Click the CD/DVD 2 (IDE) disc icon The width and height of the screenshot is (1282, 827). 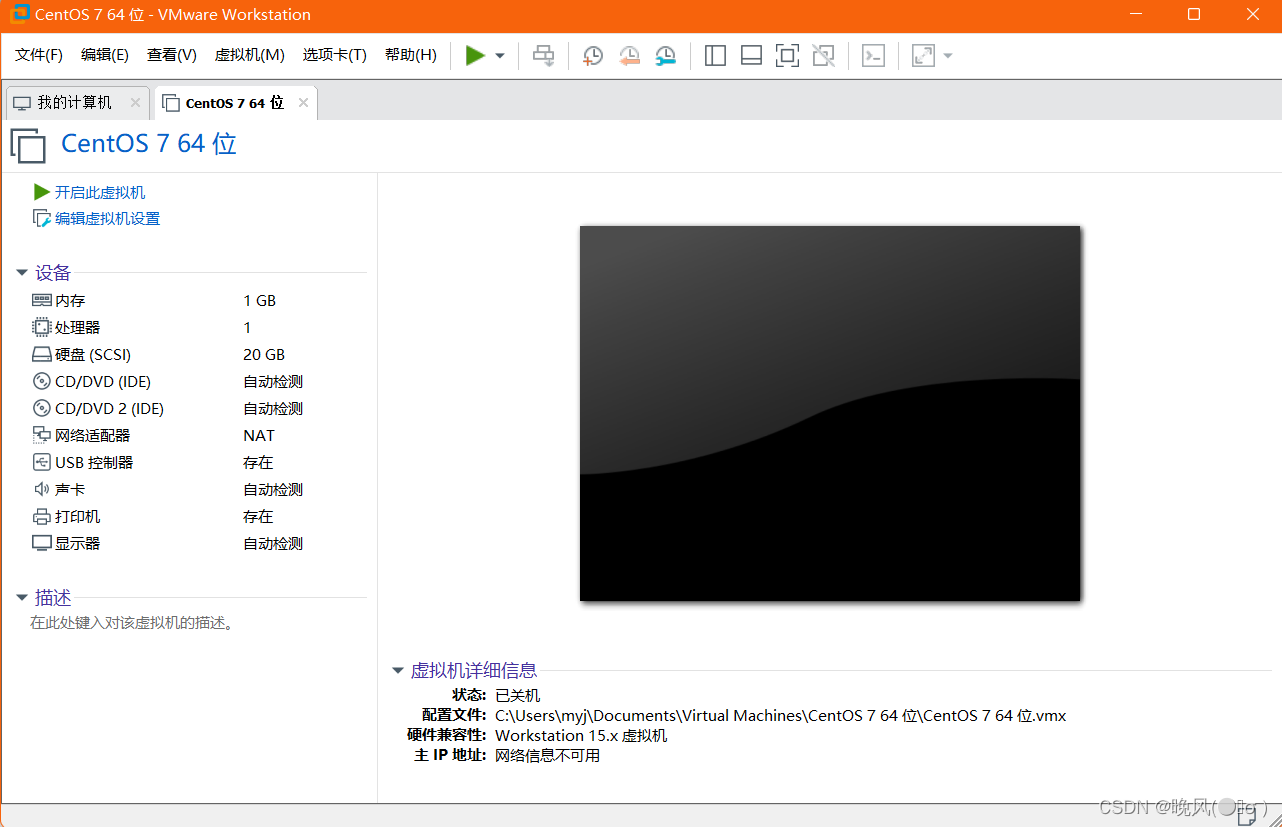tap(42, 408)
